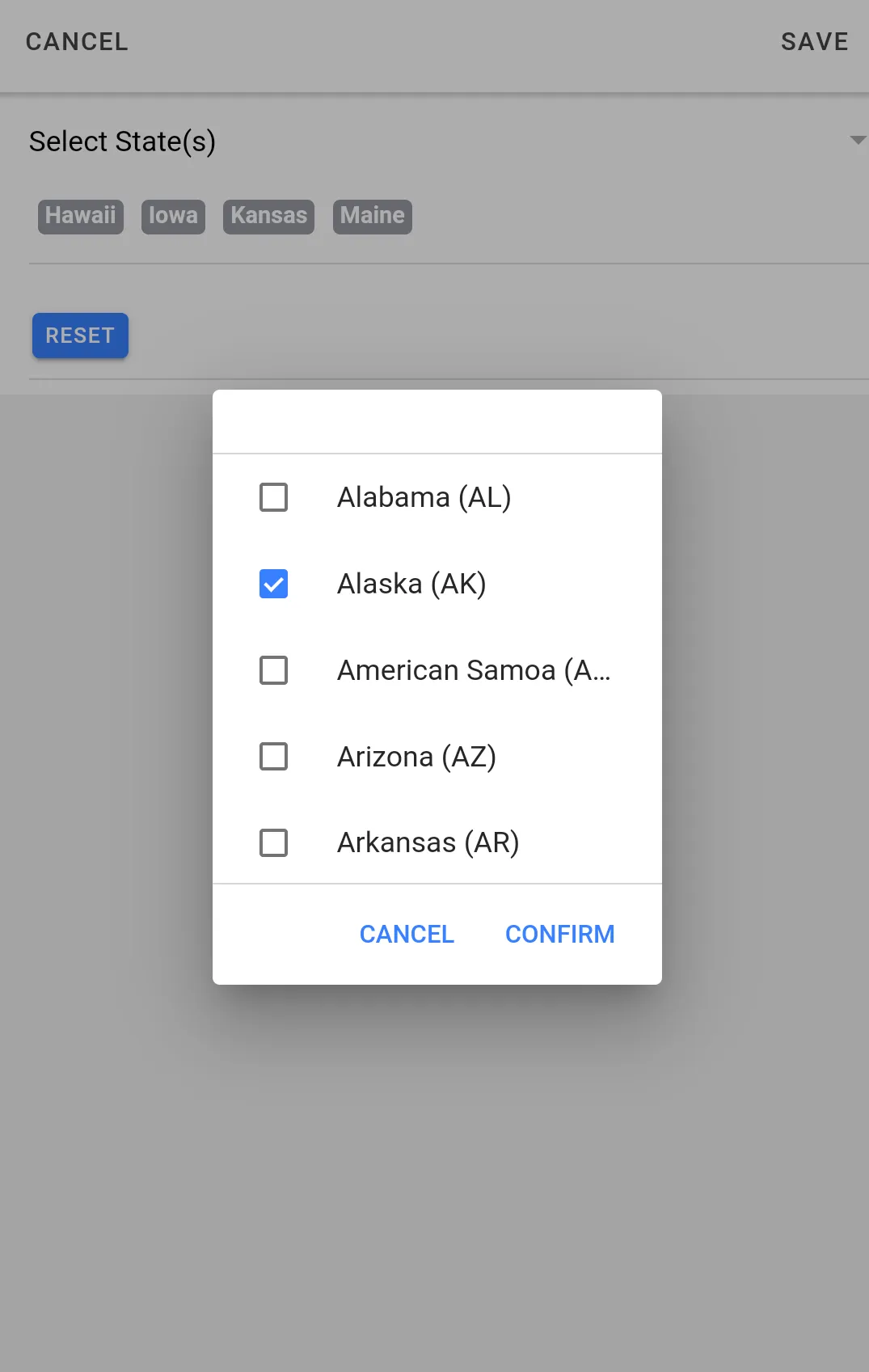Click the 'Arizona (AZ)' label
This screenshot has width=869, height=1372.
(416, 757)
